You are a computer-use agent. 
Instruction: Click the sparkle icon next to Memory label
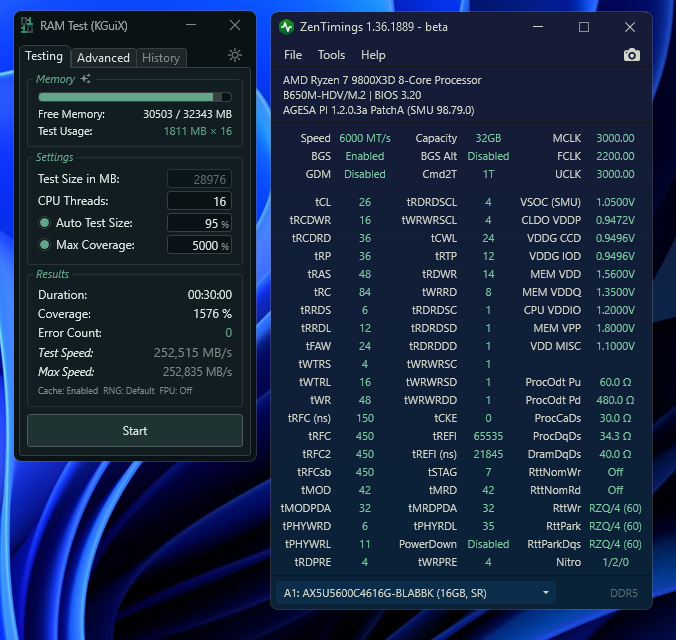[86, 78]
